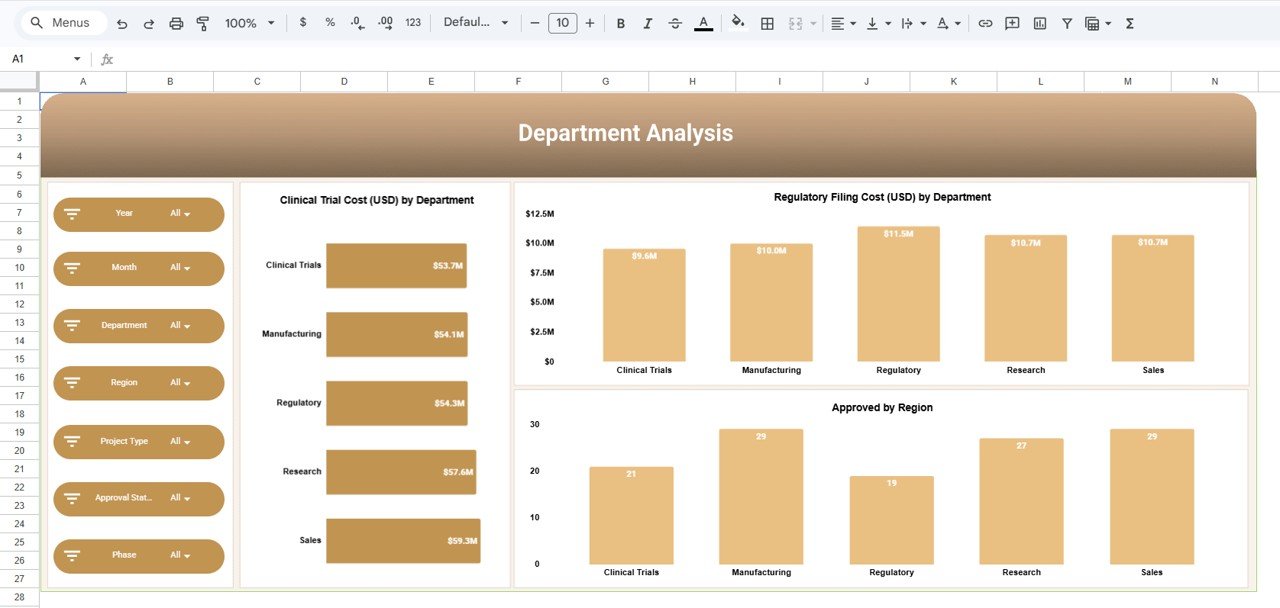Screen dimensions: 1280x608
Task: Click the insert link icon
Action: [985, 22]
